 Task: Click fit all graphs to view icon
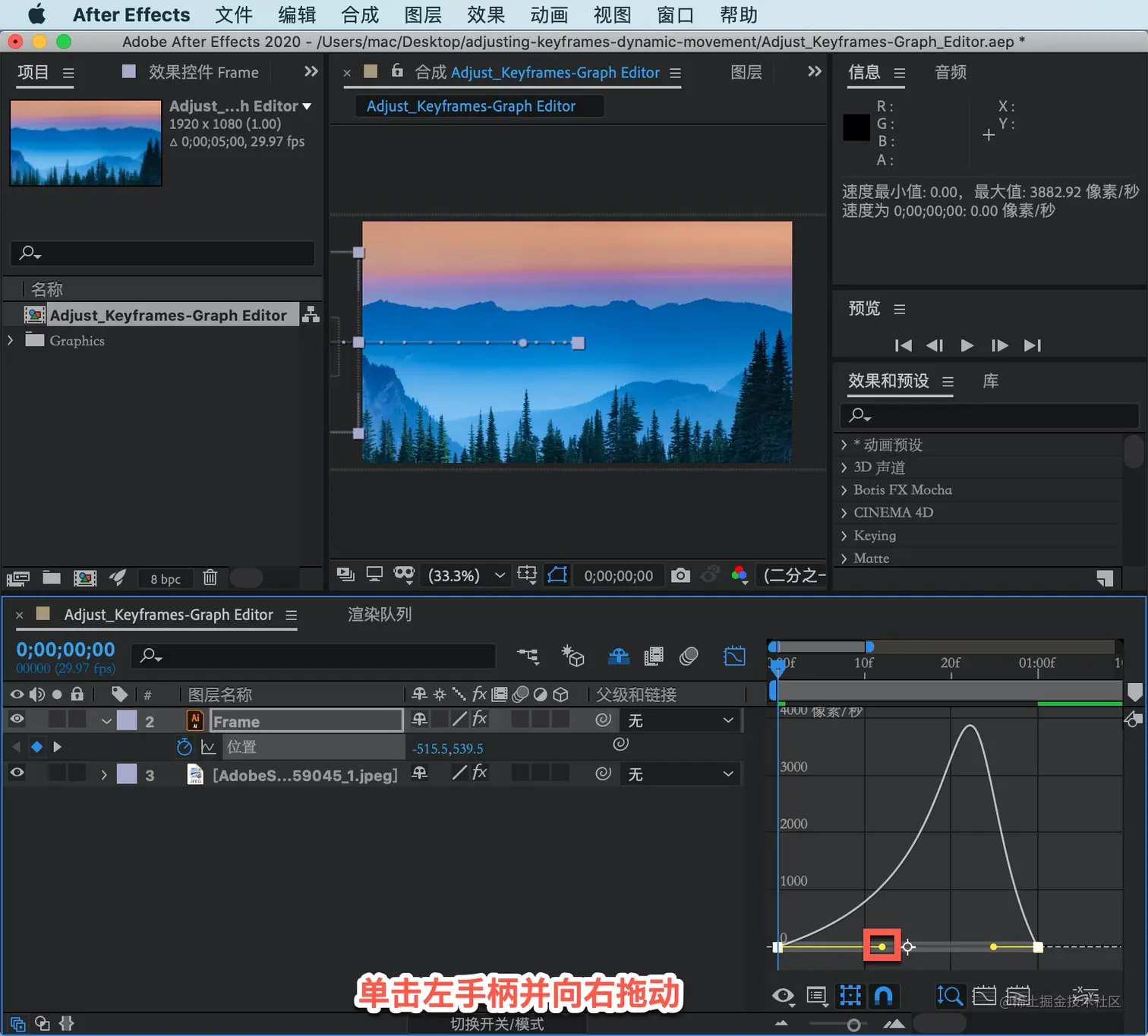pyautogui.click(x=1018, y=995)
